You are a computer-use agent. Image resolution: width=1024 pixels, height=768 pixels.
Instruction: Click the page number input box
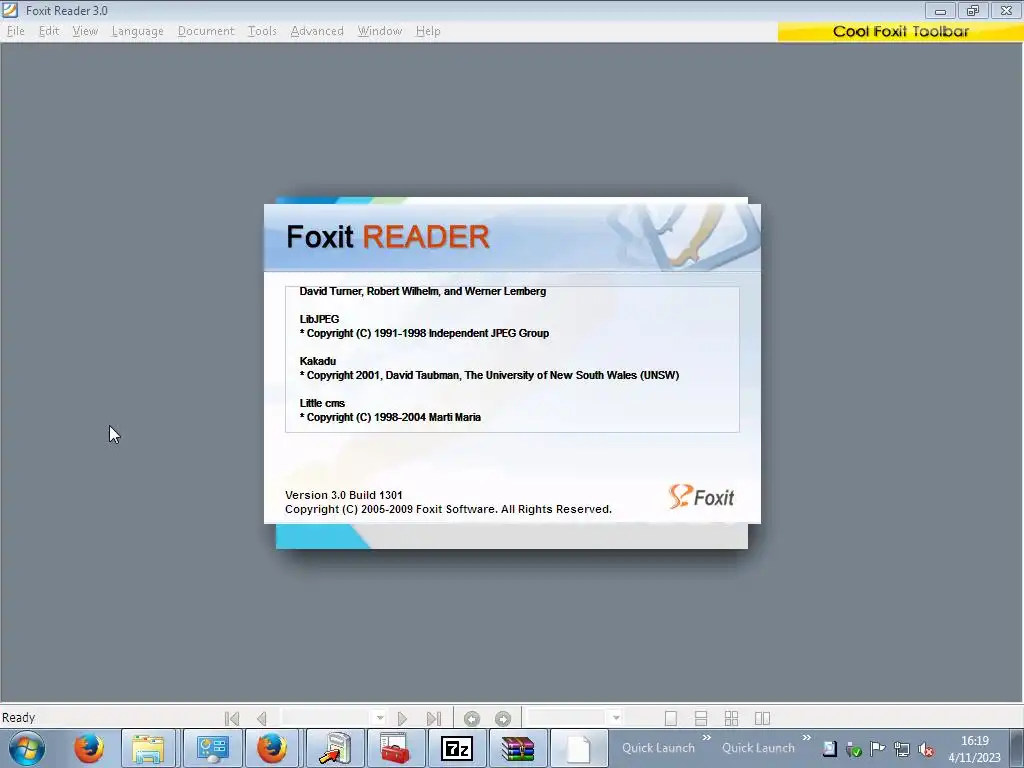point(327,718)
